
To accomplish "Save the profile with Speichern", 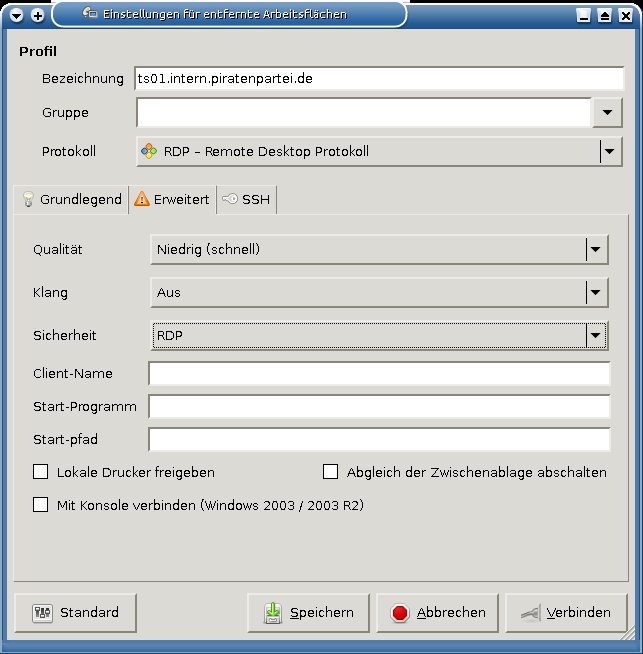I will 309,613.
